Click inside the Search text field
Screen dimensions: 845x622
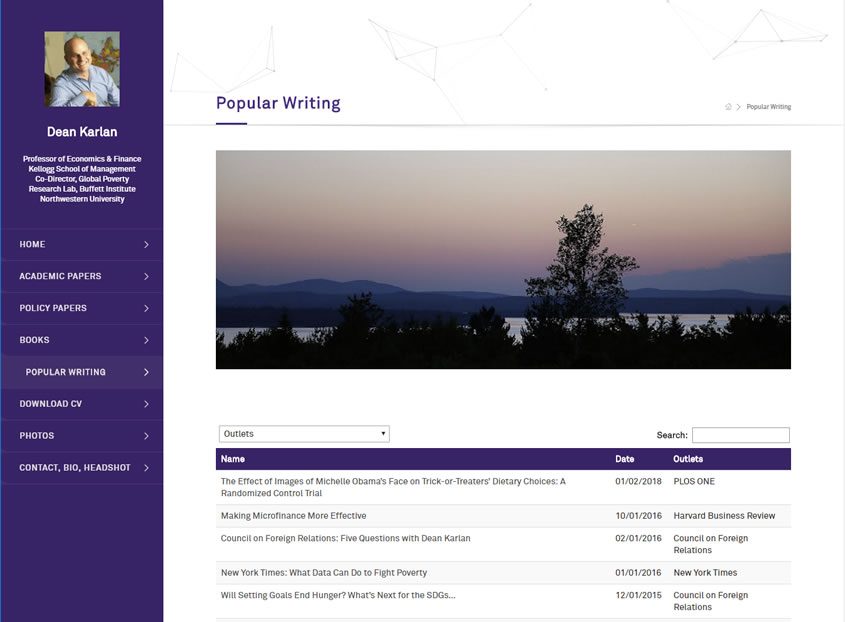coord(740,435)
